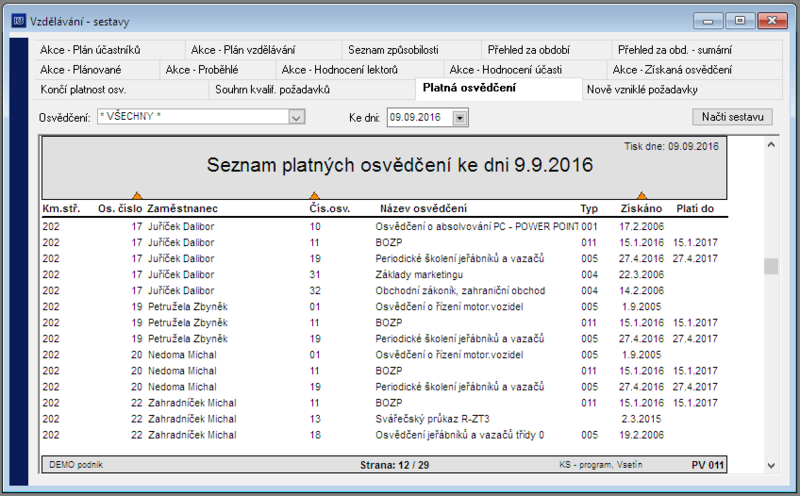Click the Typ column header
The height and width of the screenshot is (496, 800).
click(x=589, y=209)
